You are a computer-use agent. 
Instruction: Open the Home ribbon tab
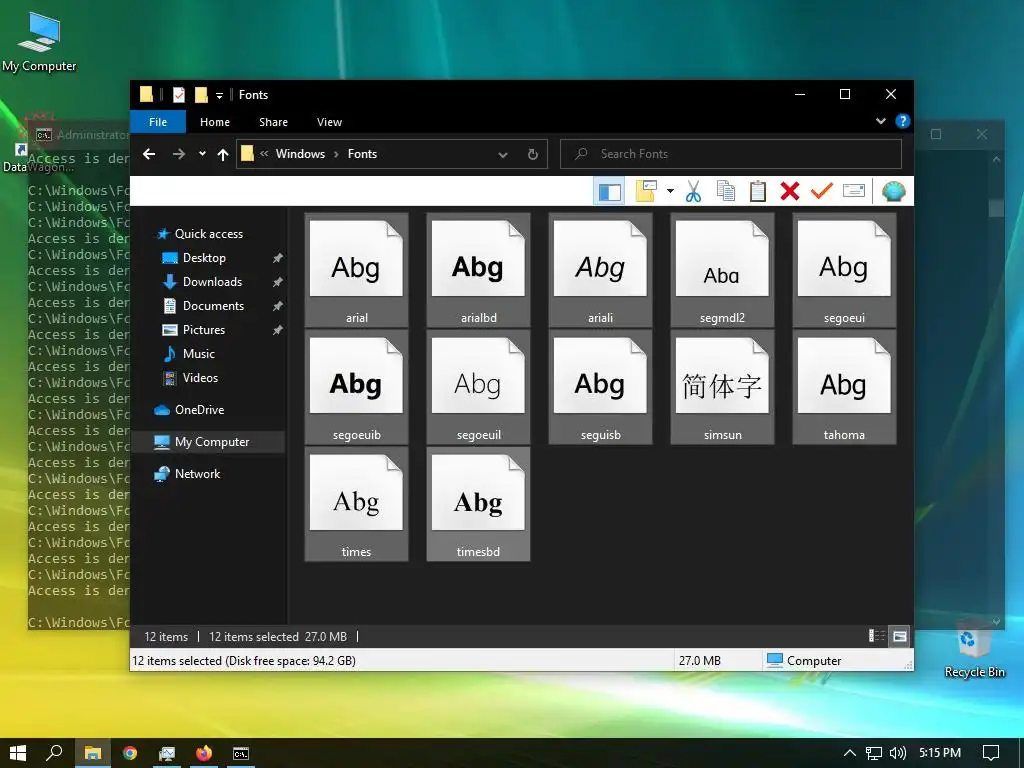(x=215, y=122)
